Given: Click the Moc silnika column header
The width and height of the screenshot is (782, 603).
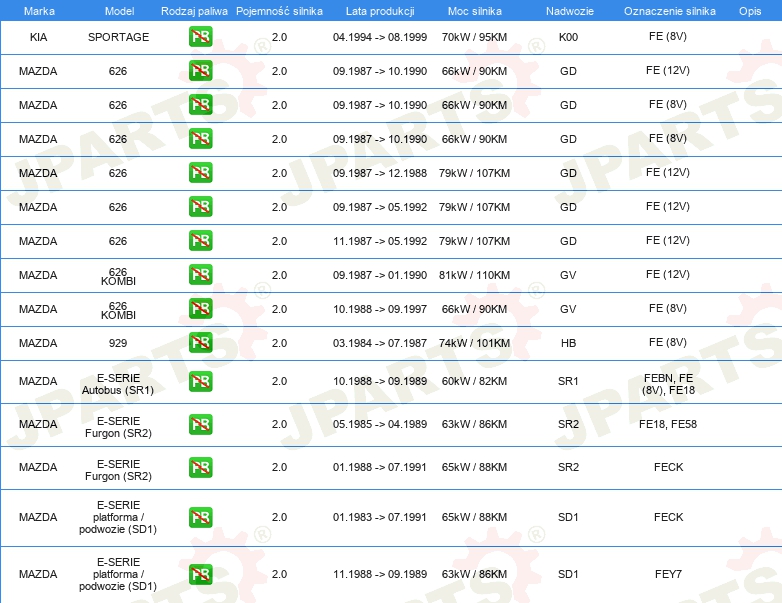Looking at the screenshot, I should [474, 11].
